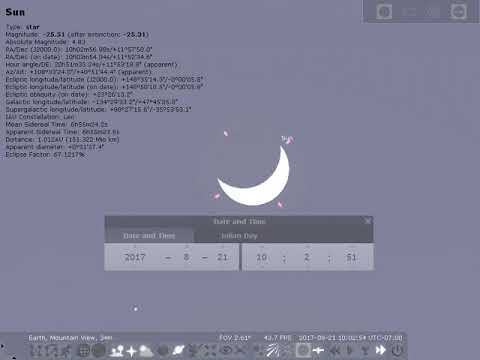Viewport: 480px width, 360px height.
Task: Click the date-time readout with UTC-07:00
Action: point(350,338)
